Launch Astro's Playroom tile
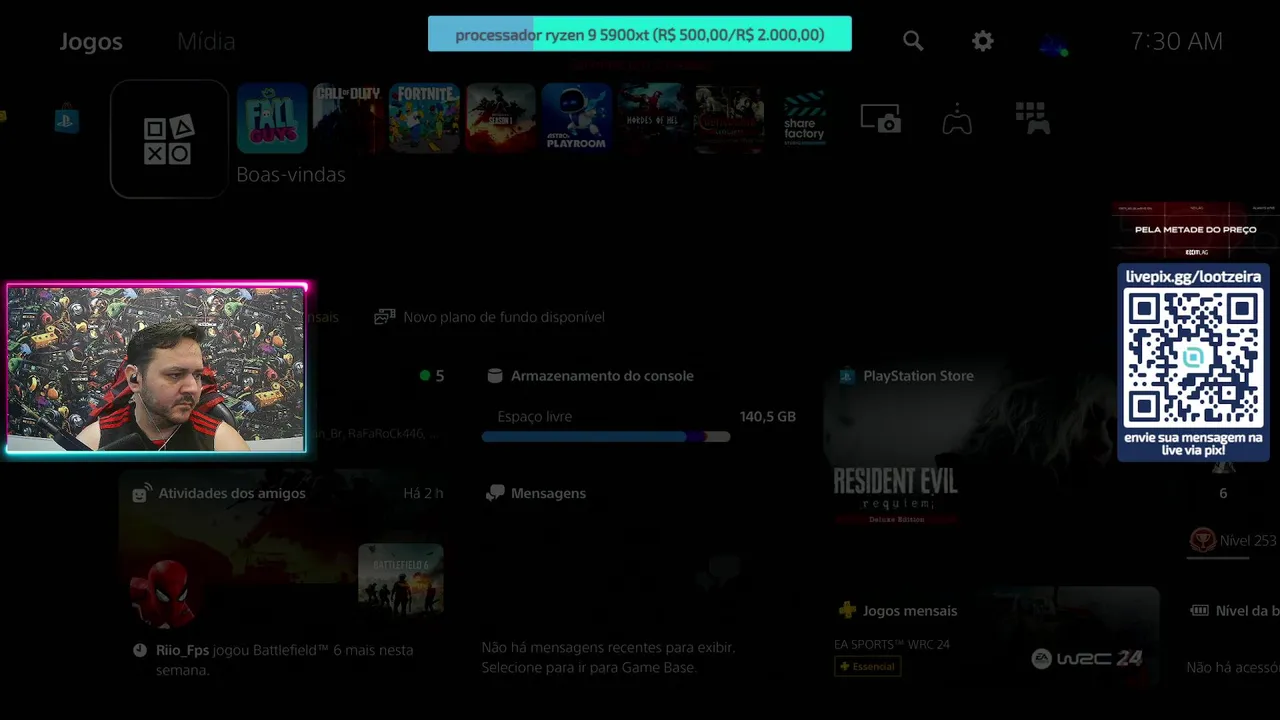 coord(576,118)
